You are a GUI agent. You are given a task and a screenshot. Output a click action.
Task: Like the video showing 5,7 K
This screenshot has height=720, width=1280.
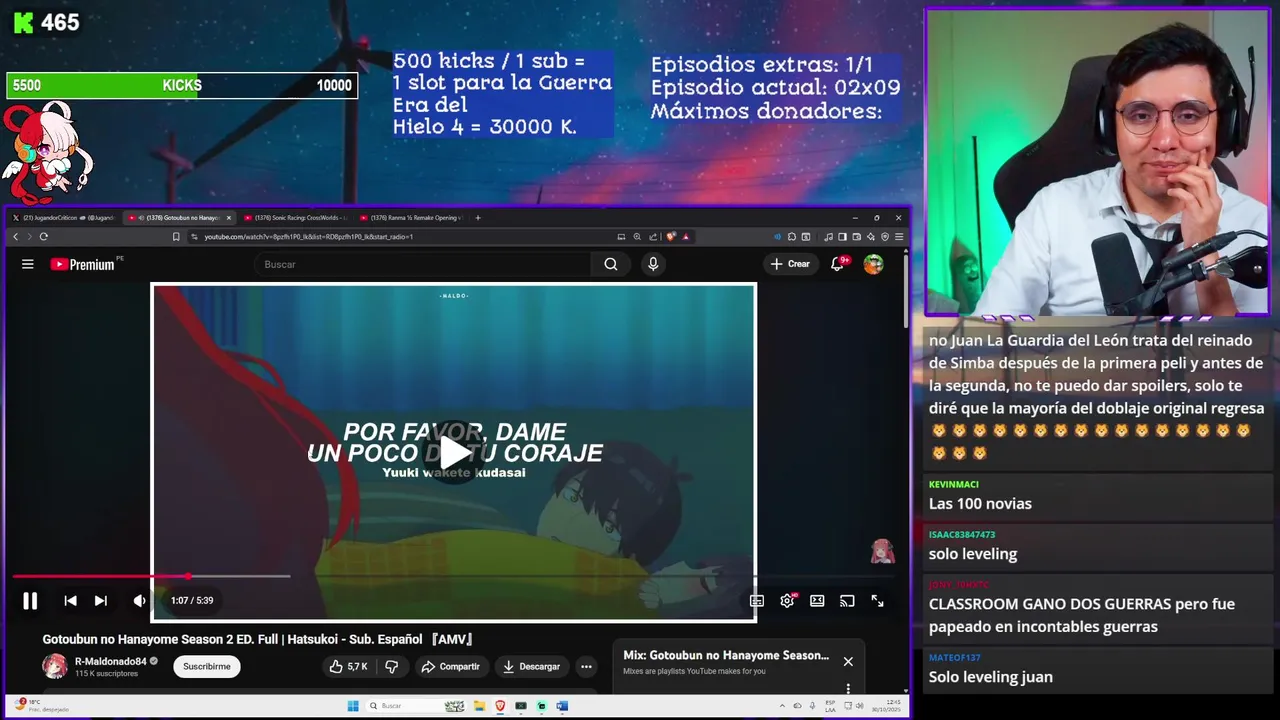click(348, 666)
